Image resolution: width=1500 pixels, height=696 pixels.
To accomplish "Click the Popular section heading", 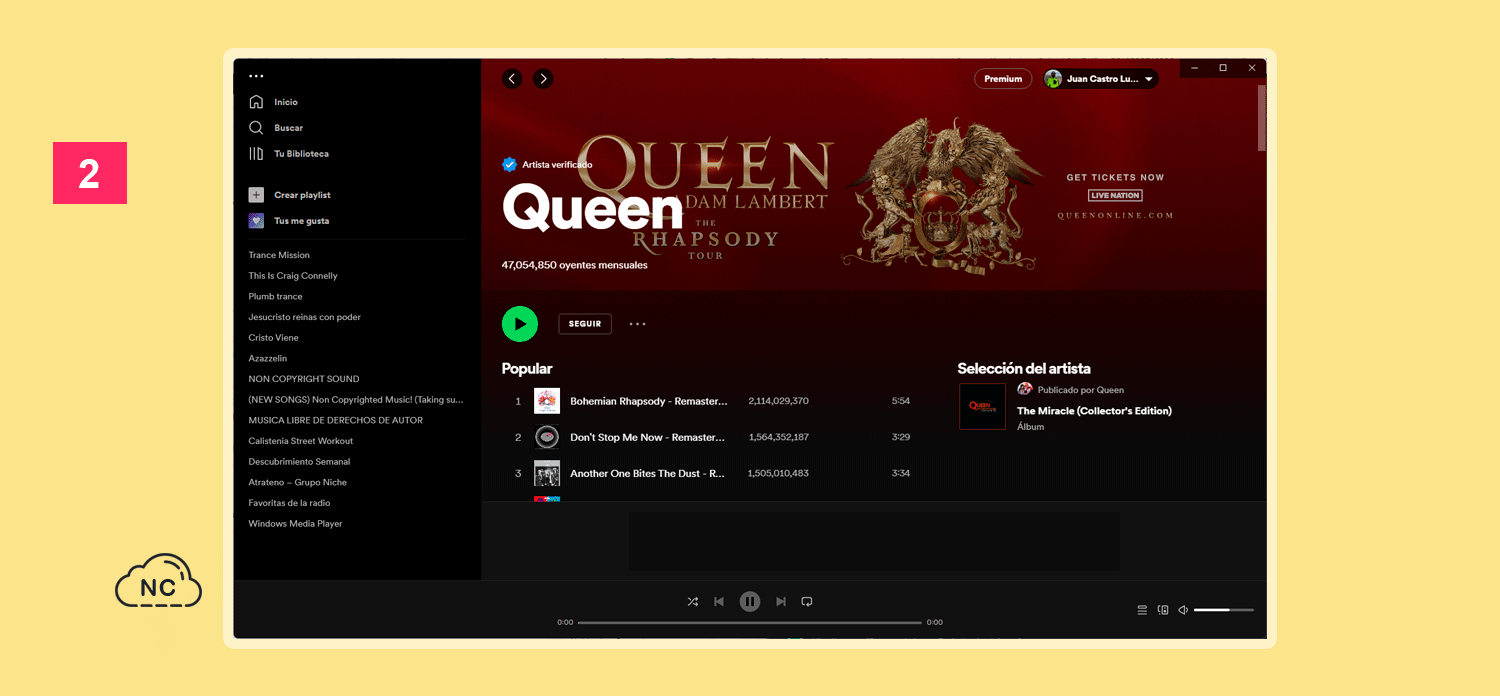I will [527, 369].
